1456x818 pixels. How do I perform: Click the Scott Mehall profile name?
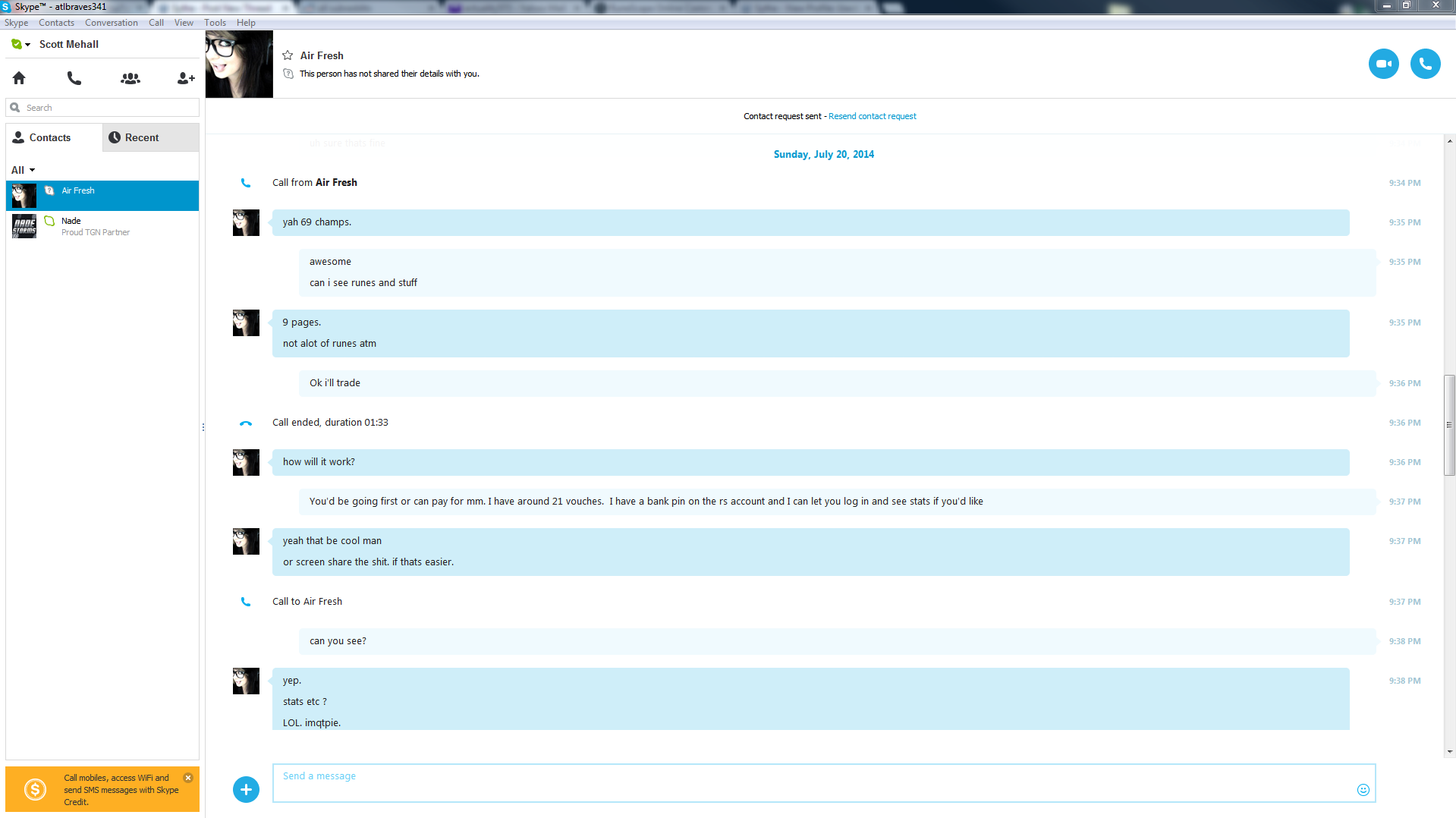click(x=69, y=44)
